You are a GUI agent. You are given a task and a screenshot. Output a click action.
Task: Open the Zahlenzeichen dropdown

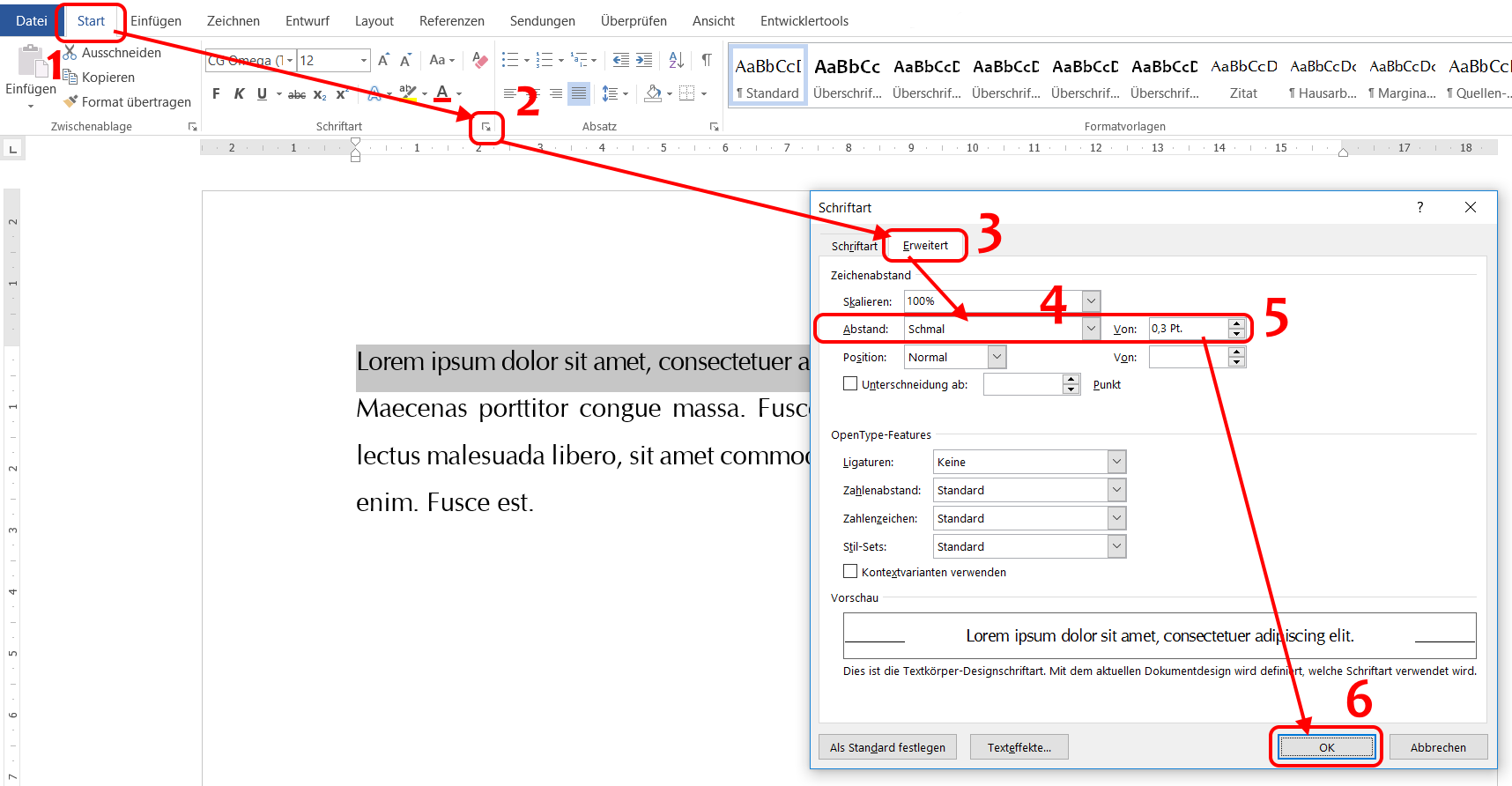pyautogui.click(x=1116, y=518)
